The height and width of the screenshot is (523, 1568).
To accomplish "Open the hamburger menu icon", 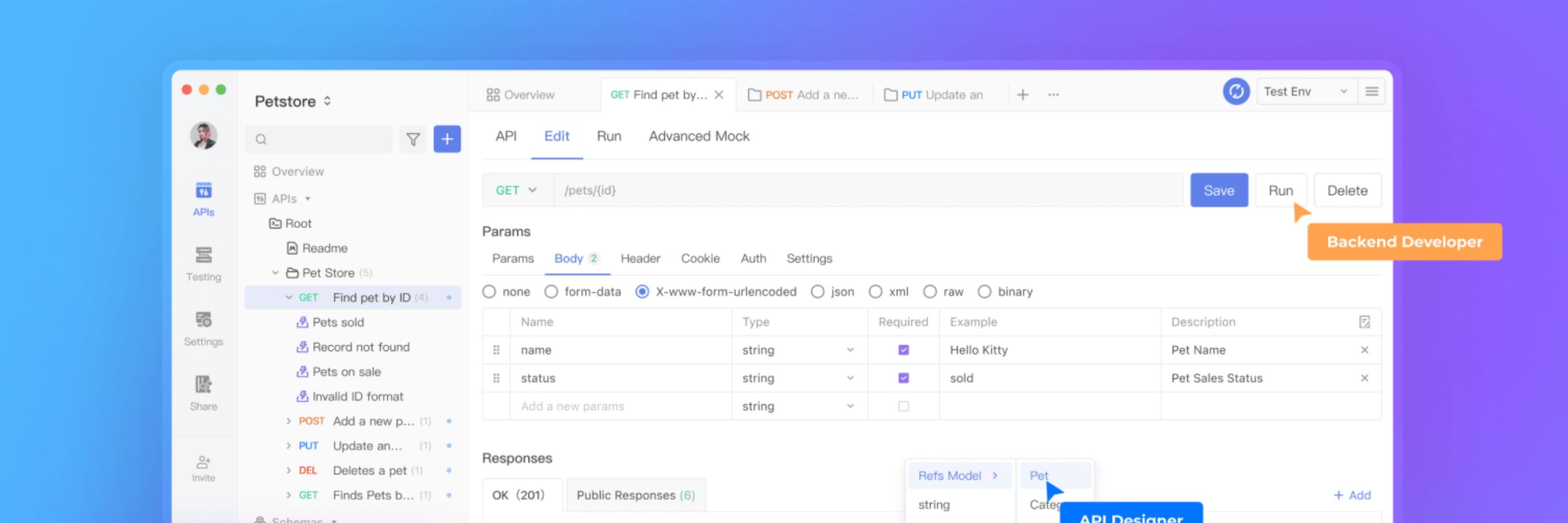I will pos(1371,92).
